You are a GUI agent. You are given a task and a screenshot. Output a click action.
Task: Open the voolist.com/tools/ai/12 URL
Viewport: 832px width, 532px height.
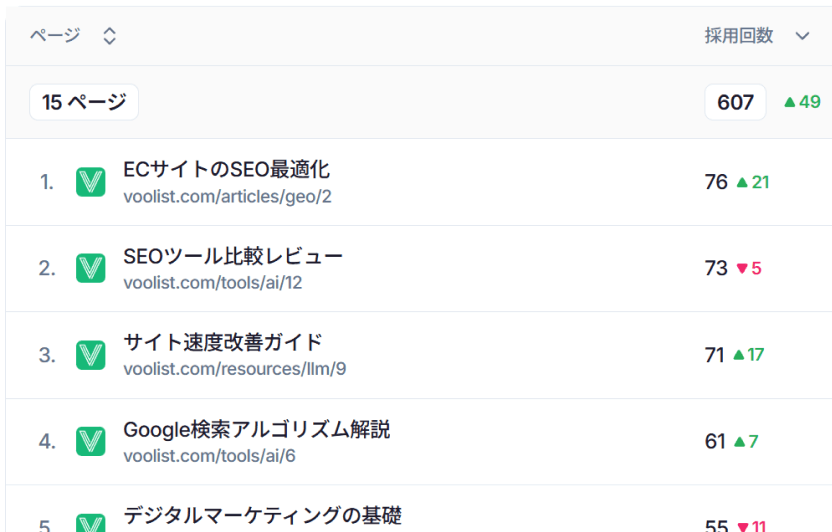pyautogui.click(x=213, y=283)
